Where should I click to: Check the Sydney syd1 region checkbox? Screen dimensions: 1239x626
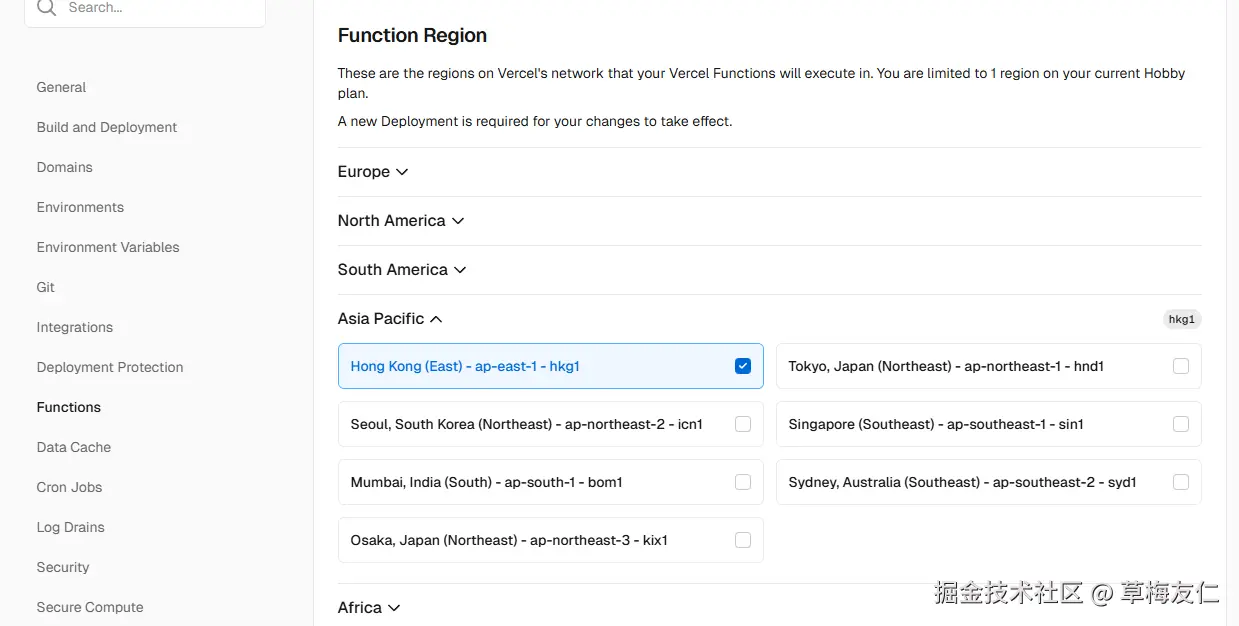click(1180, 482)
